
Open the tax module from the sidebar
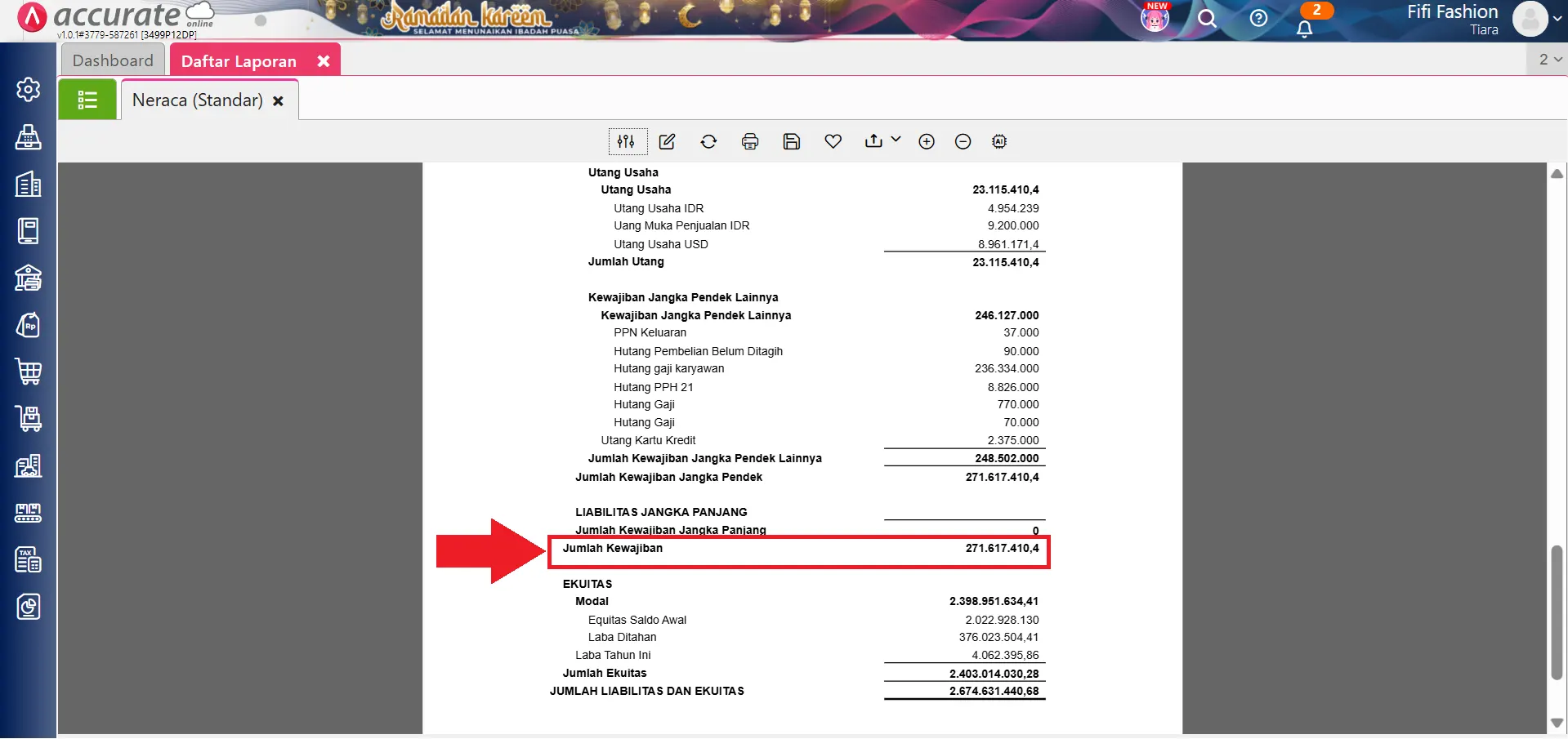click(28, 559)
